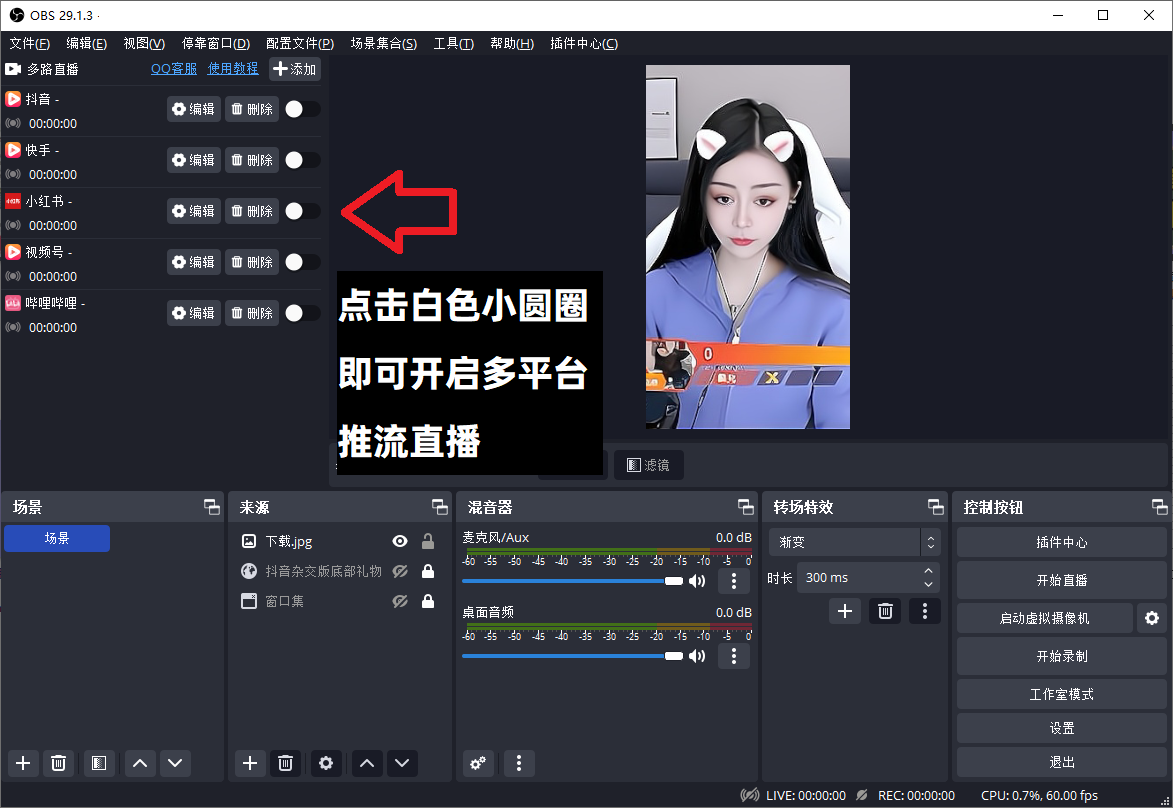This screenshot has width=1173, height=808.
Task: Open the mixer options kebab menu
Action: coord(519,763)
